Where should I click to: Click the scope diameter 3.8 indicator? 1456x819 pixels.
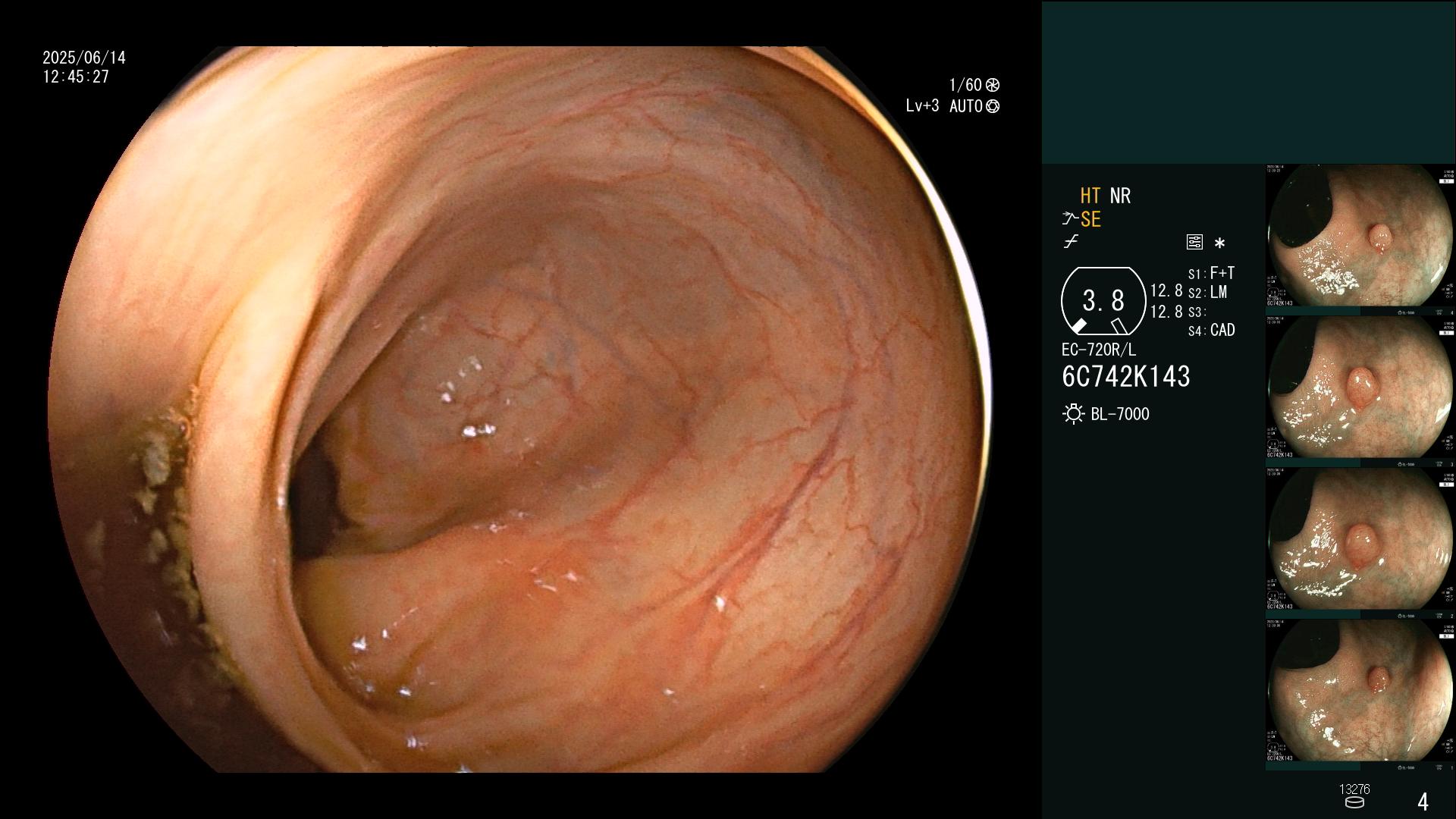1103,301
